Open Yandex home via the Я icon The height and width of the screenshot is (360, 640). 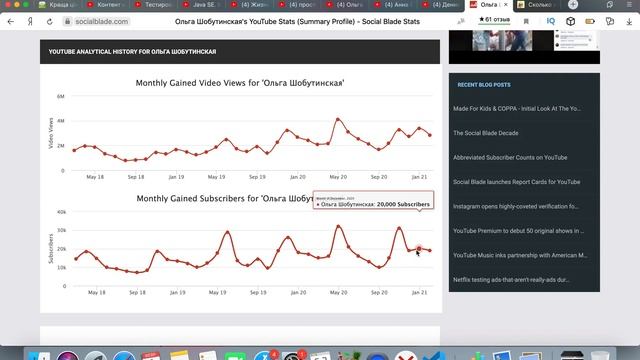30,22
